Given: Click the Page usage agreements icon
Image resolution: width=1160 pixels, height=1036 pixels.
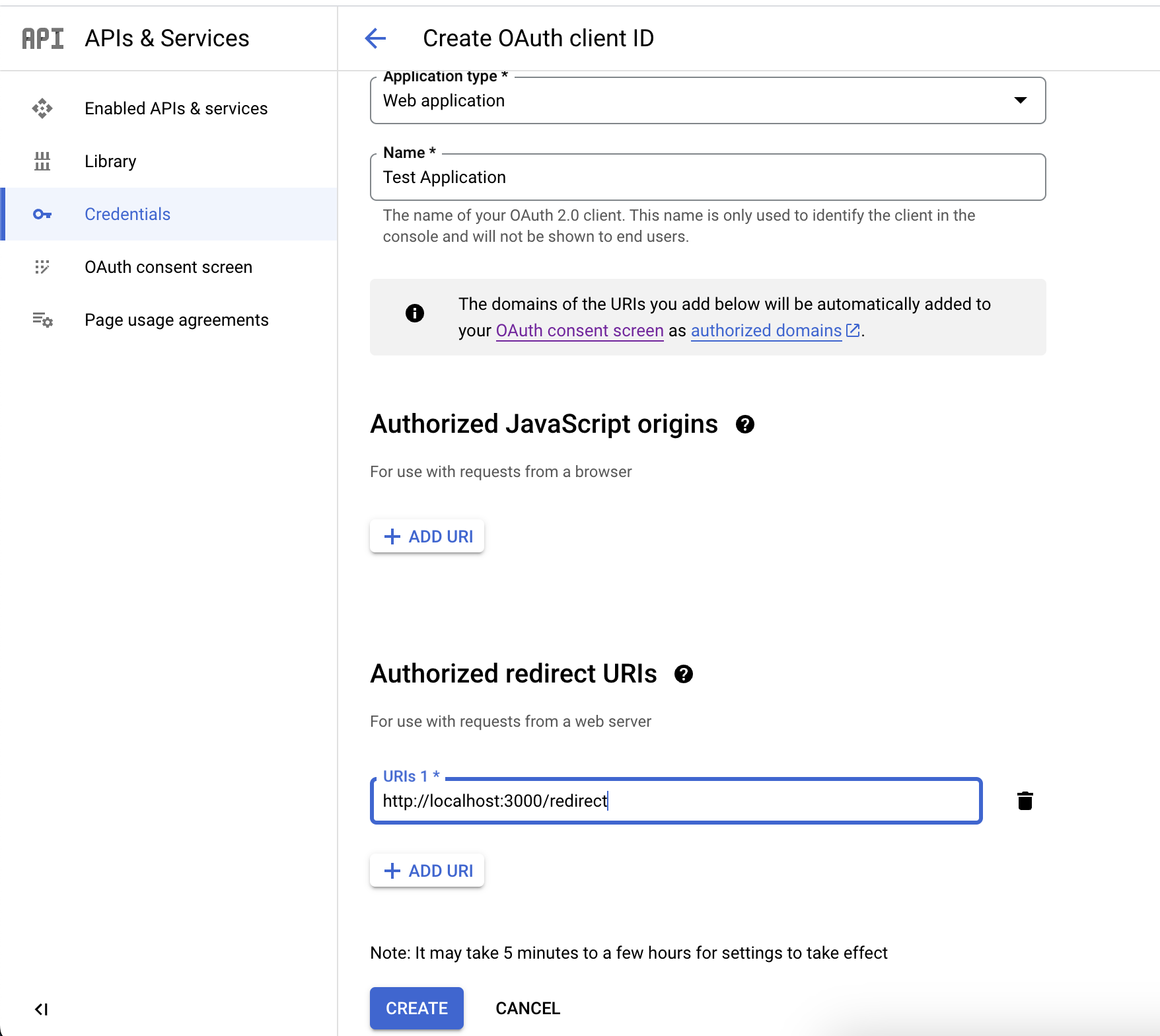Looking at the screenshot, I should (42, 320).
